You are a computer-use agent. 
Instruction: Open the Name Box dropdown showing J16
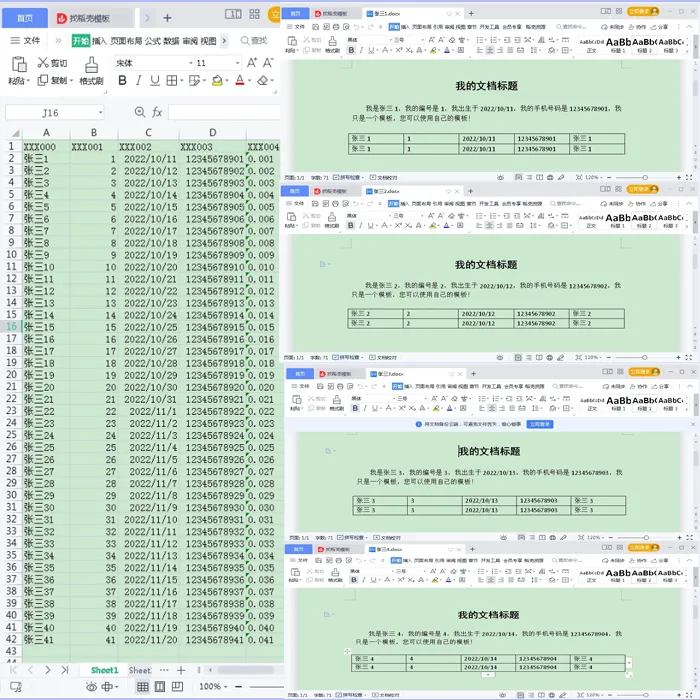click(100, 112)
